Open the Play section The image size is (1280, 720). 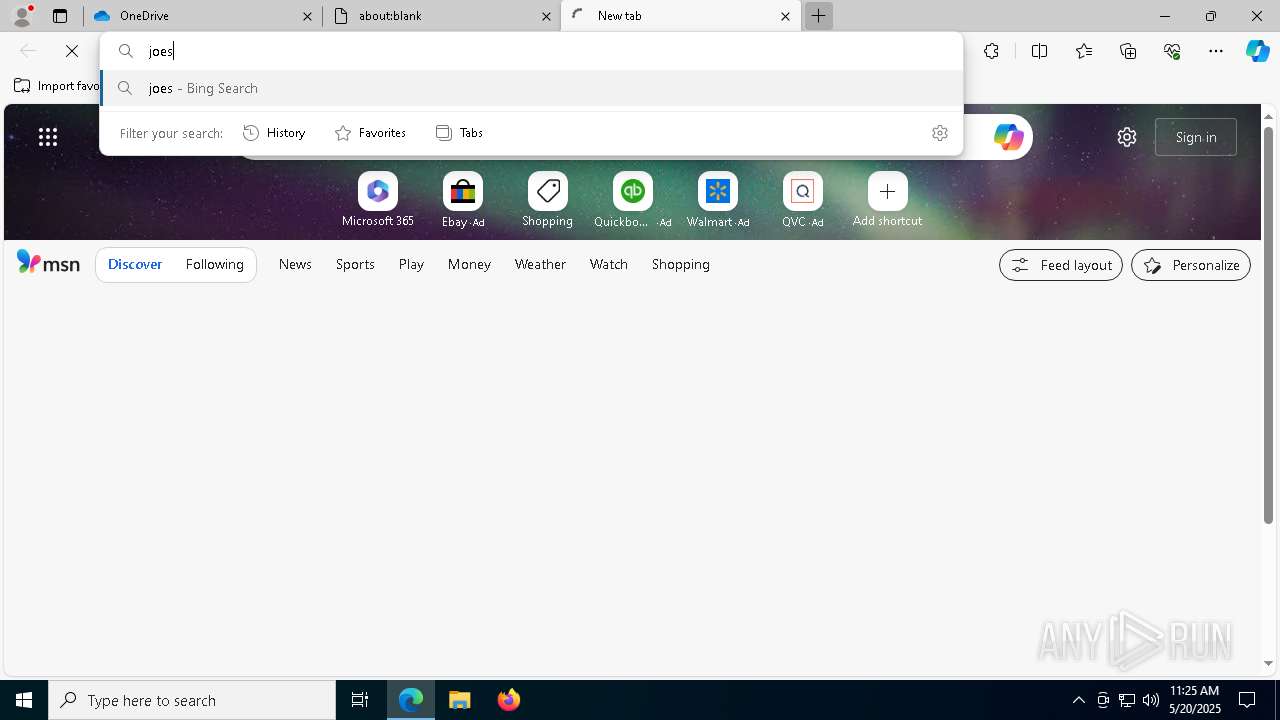tap(411, 264)
